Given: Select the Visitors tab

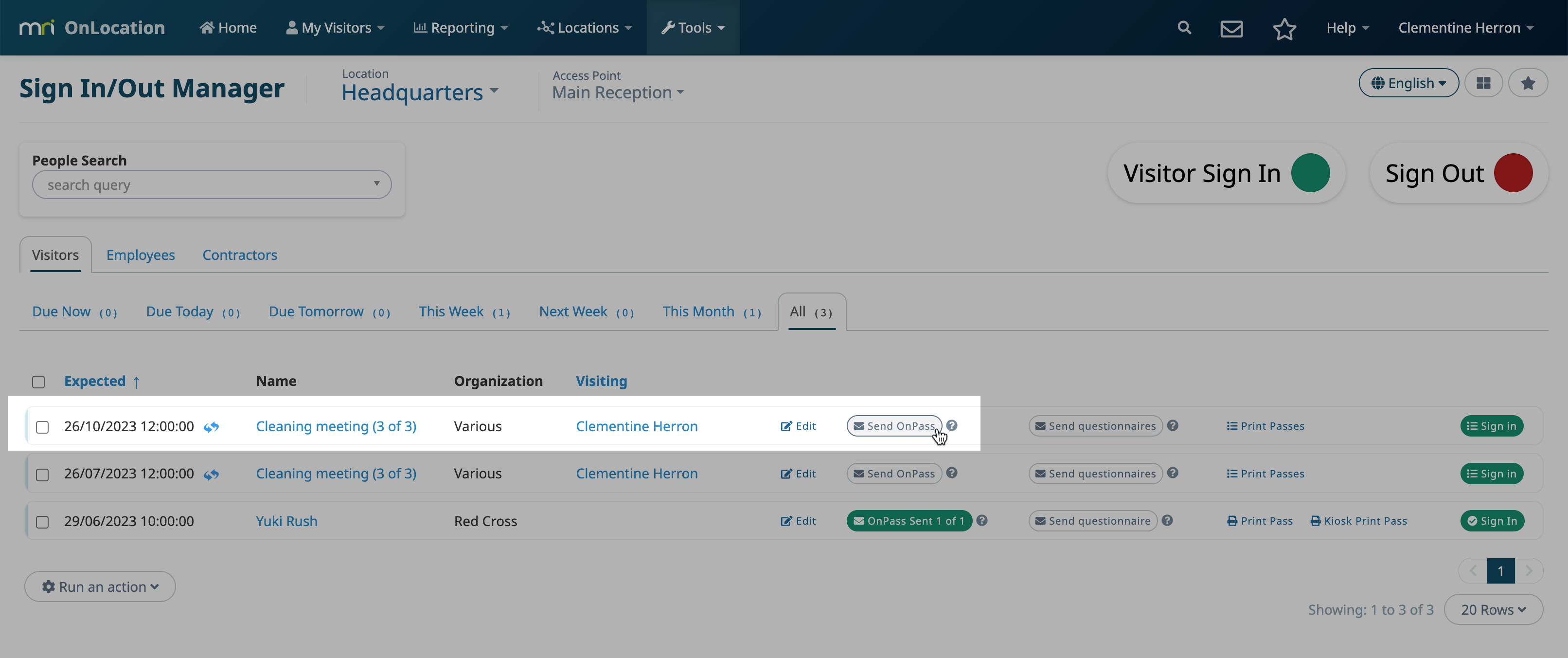Looking at the screenshot, I should 55,255.
